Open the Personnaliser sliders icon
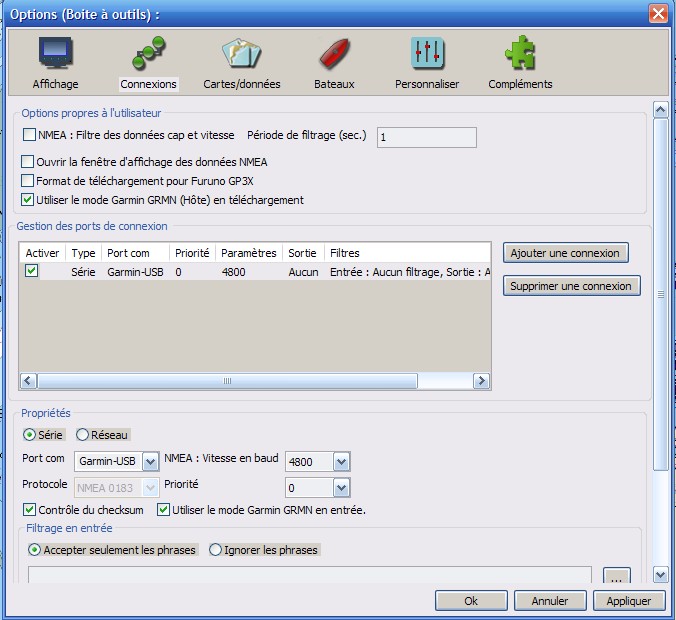676x620 pixels. (427, 54)
